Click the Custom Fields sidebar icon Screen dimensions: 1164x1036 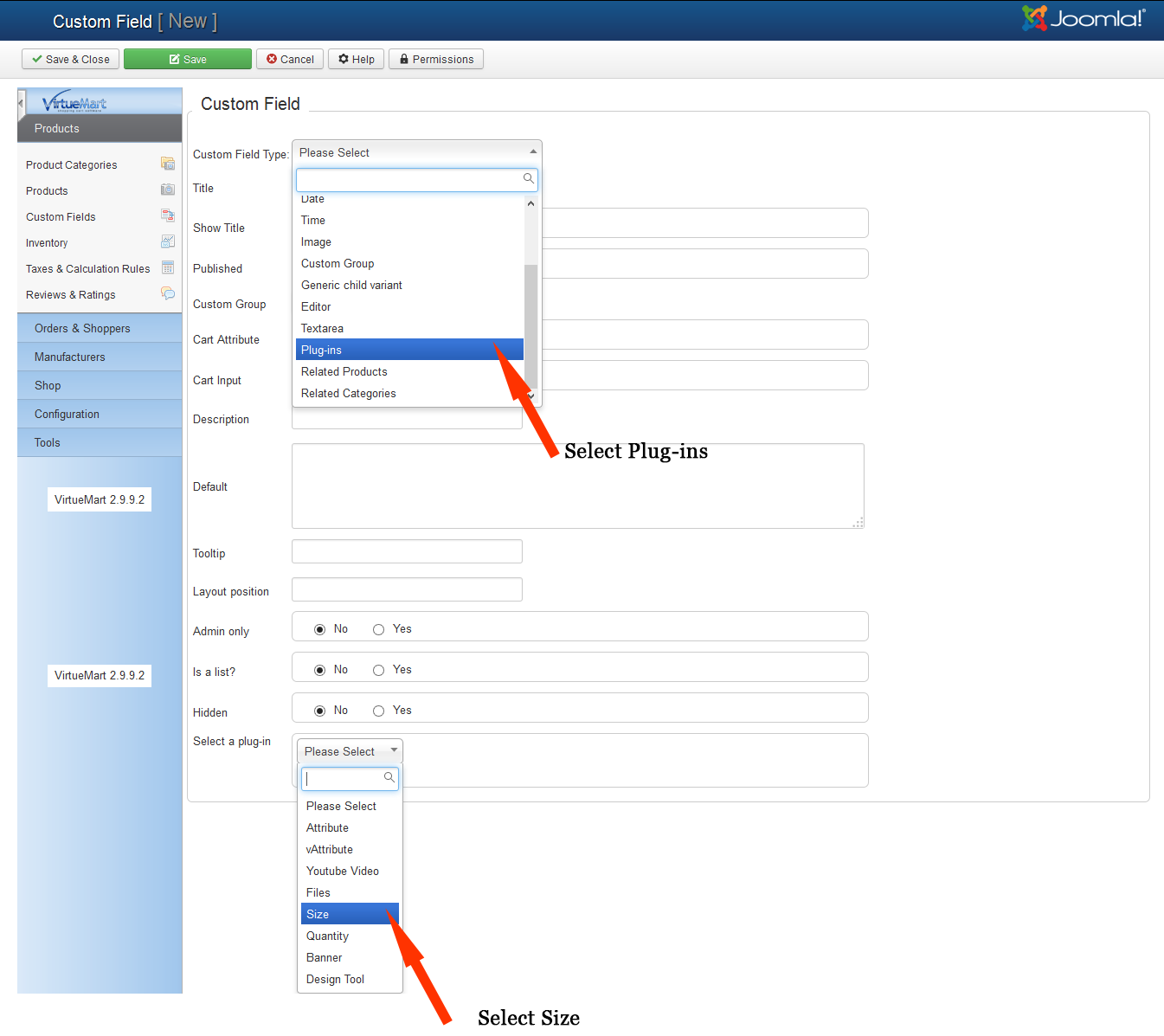point(168,216)
